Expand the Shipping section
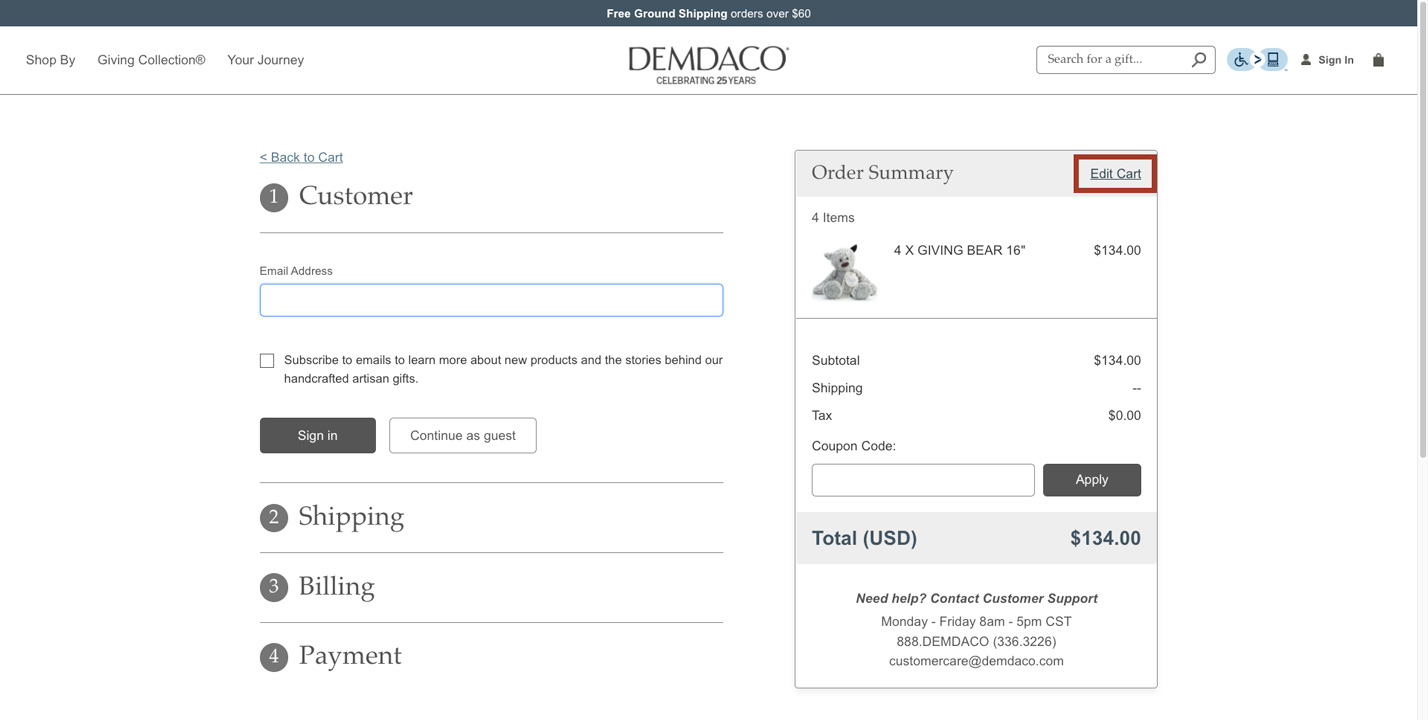The width and height of the screenshot is (1428, 720). click(x=350, y=517)
